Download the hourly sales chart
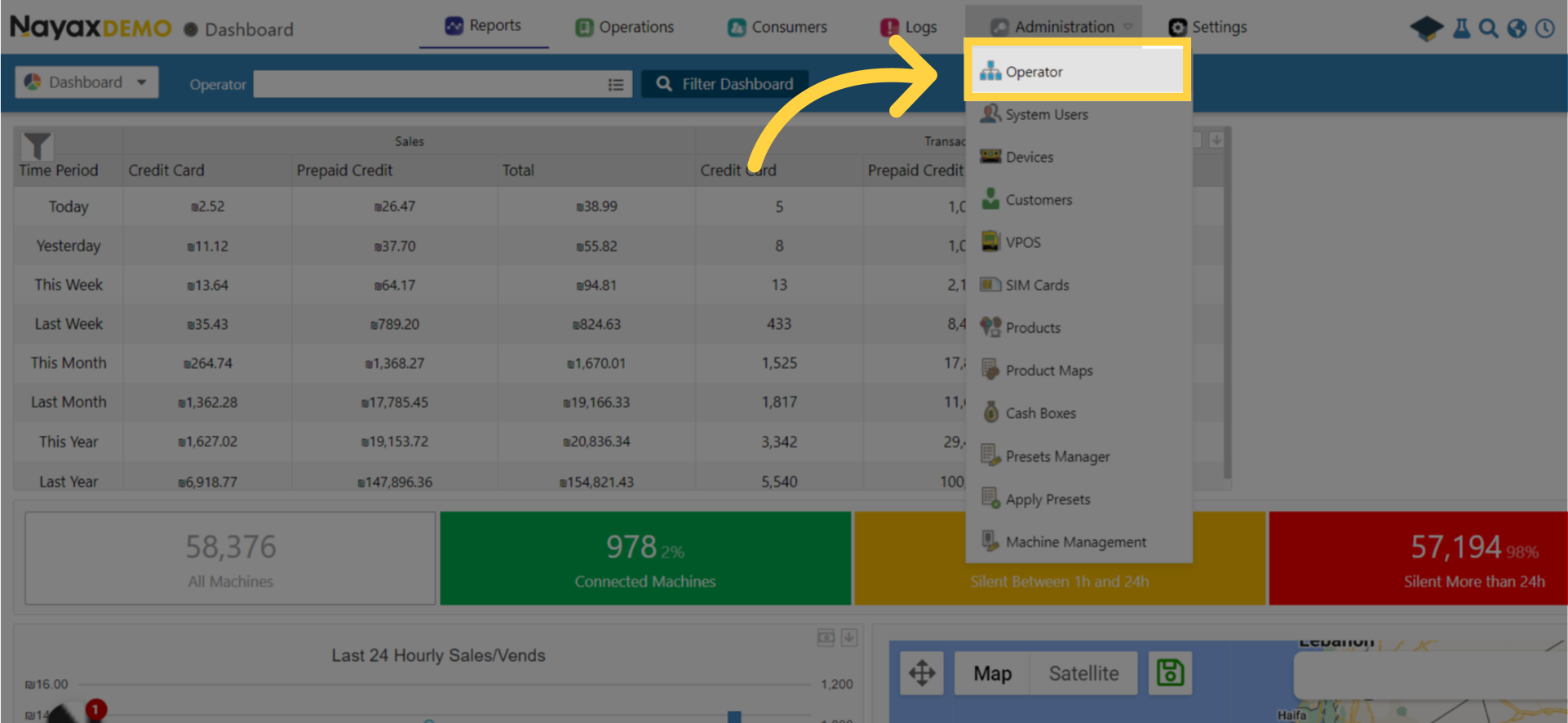 click(x=849, y=637)
